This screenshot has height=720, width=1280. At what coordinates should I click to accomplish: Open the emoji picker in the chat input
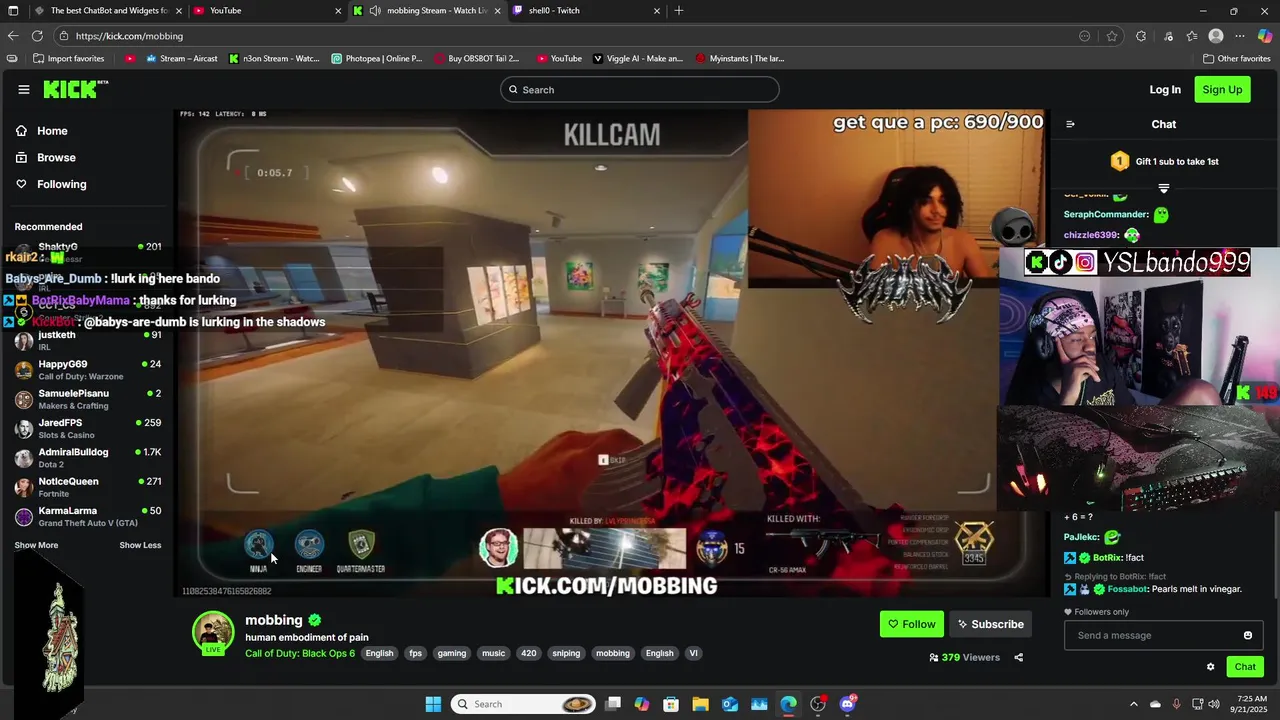1247,636
